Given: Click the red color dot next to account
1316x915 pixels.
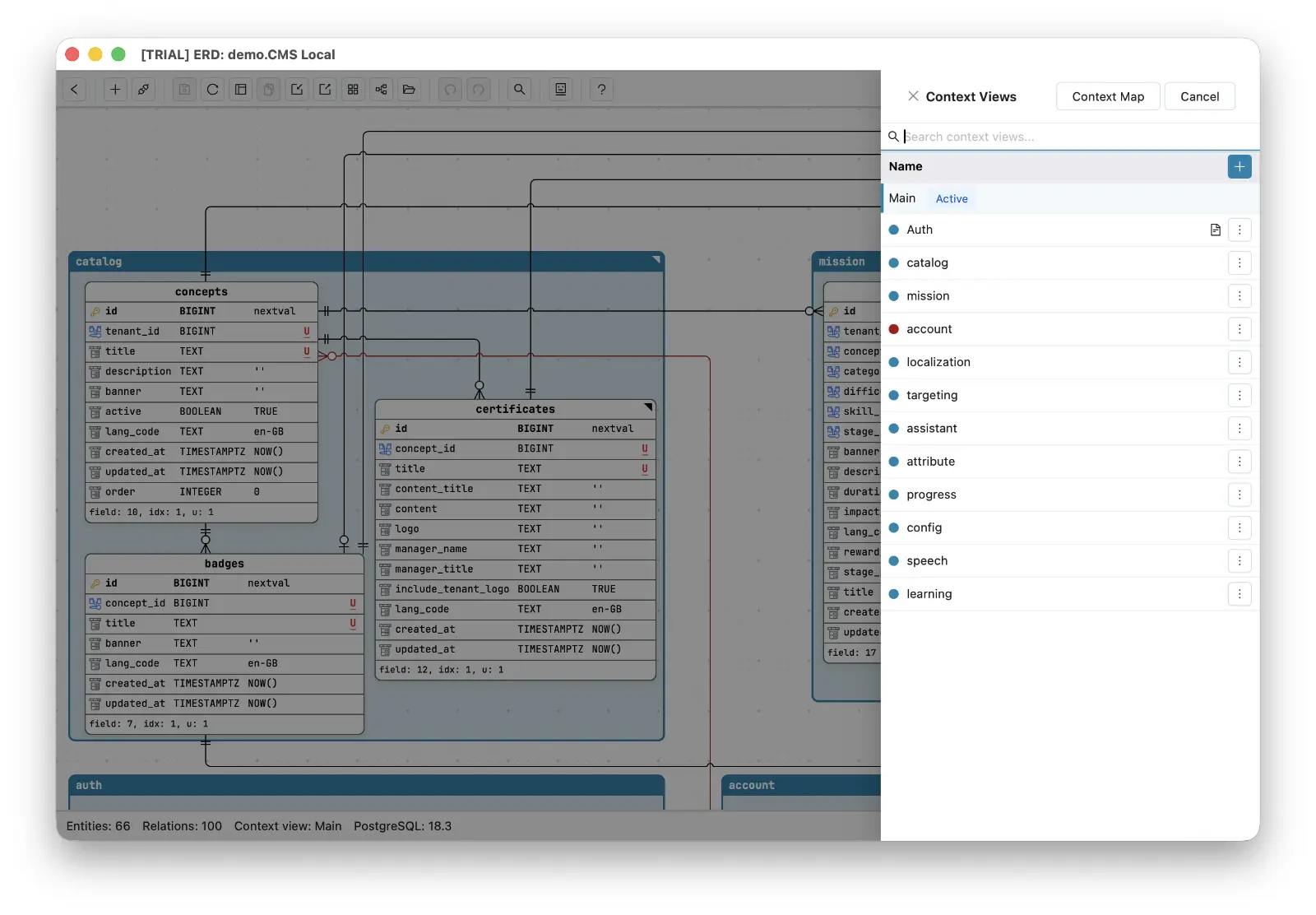Looking at the screenshot, I should pos(894,329).
